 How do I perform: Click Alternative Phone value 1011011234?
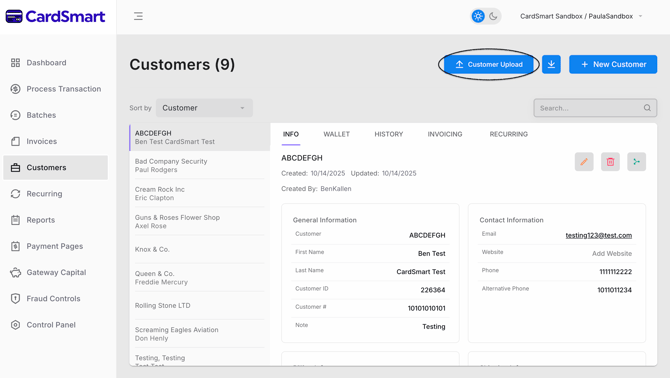[614, 290]
